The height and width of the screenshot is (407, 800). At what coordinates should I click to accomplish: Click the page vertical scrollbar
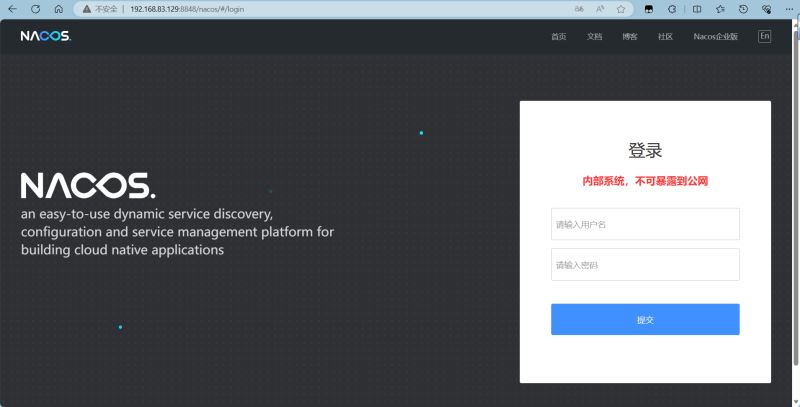796,196
